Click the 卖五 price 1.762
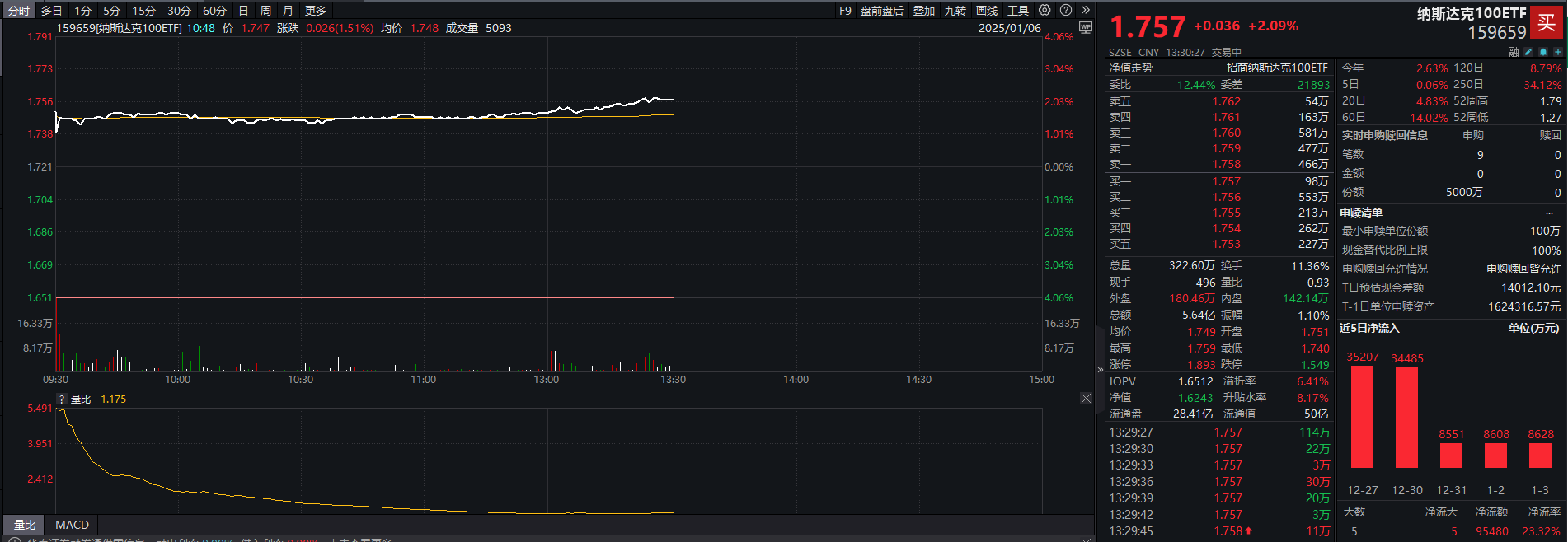This screenshot has width=1568, height=542. (x=1227, y=101)
